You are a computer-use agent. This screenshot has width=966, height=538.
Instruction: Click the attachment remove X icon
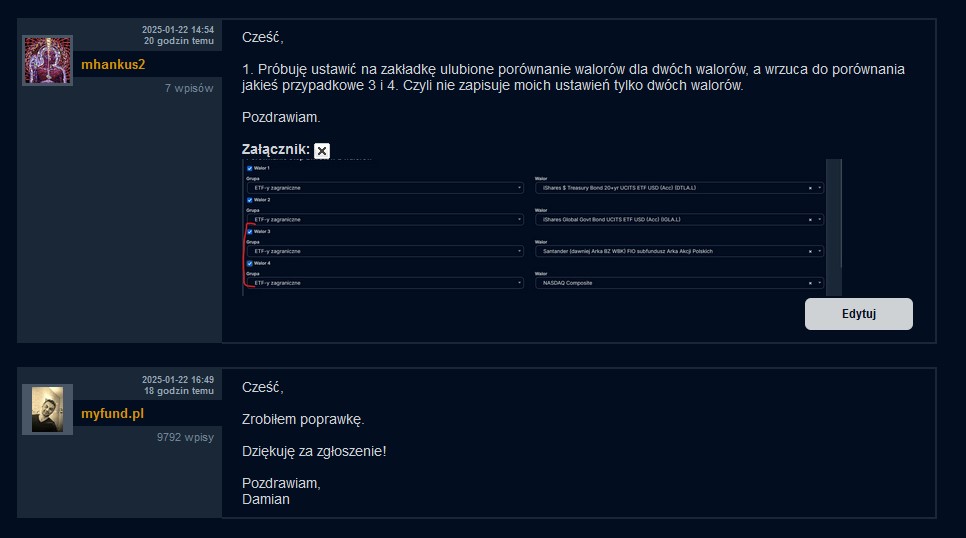(322, 150)
